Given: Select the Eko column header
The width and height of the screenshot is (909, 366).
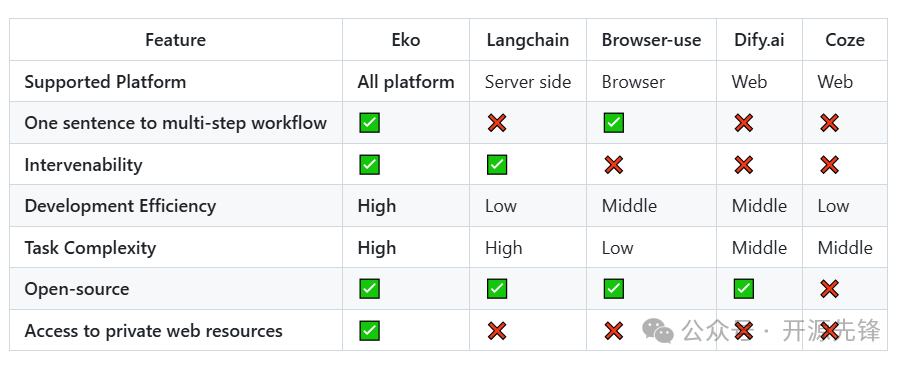Looking at the screenshot, I should pyautogui.click(x=406, y=40).
